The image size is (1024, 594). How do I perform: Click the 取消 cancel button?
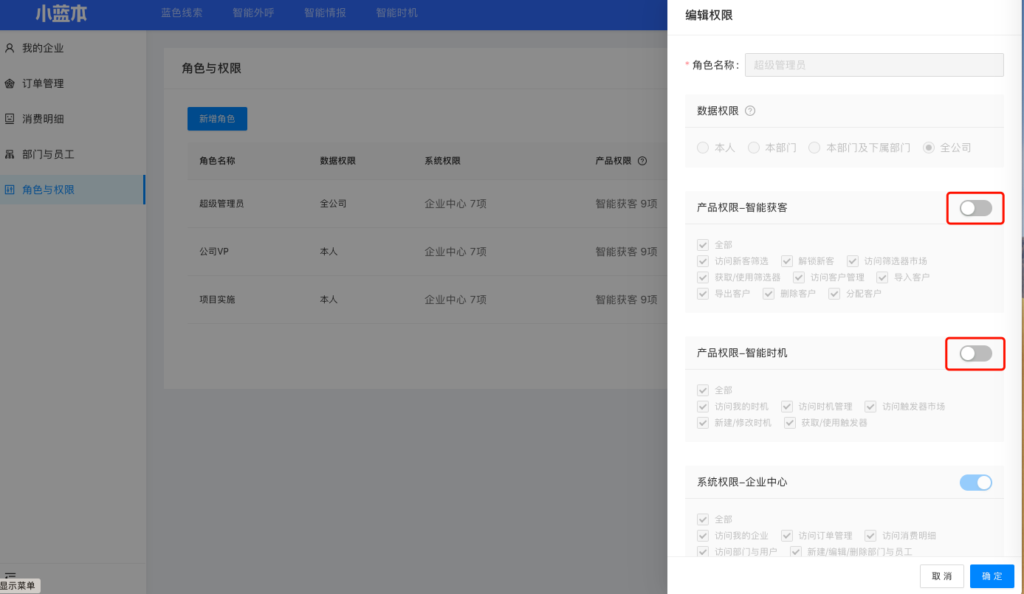click(x=941, y=576)
